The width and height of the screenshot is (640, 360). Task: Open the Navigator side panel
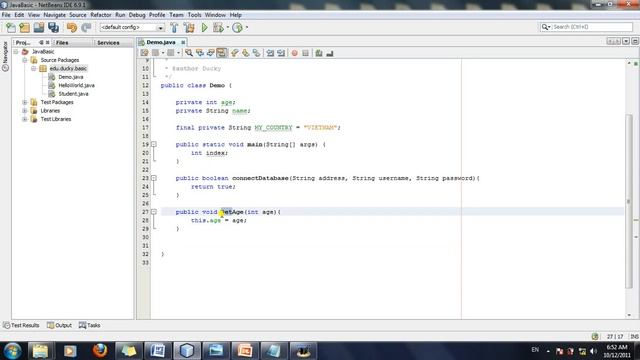(5, 56)
